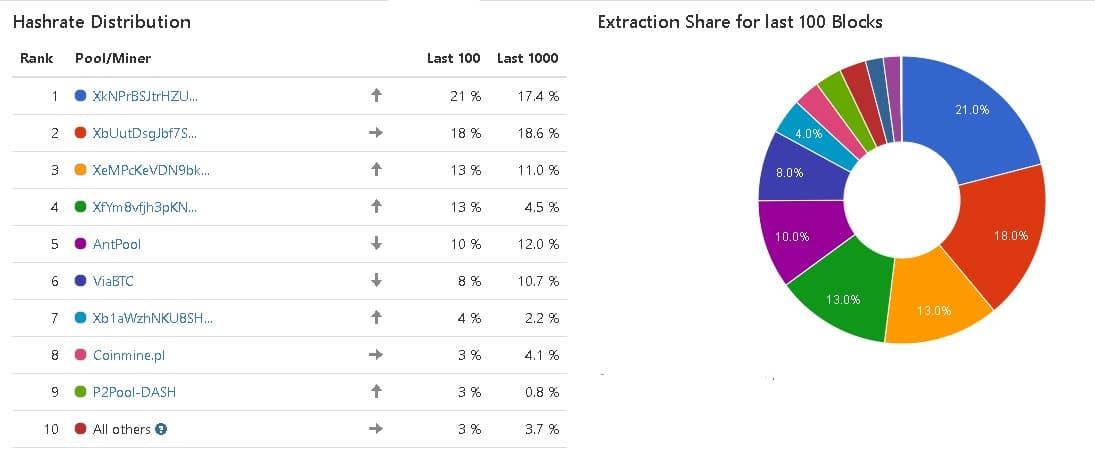The width and height of the screenshot is (1095, 453).
Task: Click the down arrow trend icon for ViaBTC
Action: (x=376, y=281)
